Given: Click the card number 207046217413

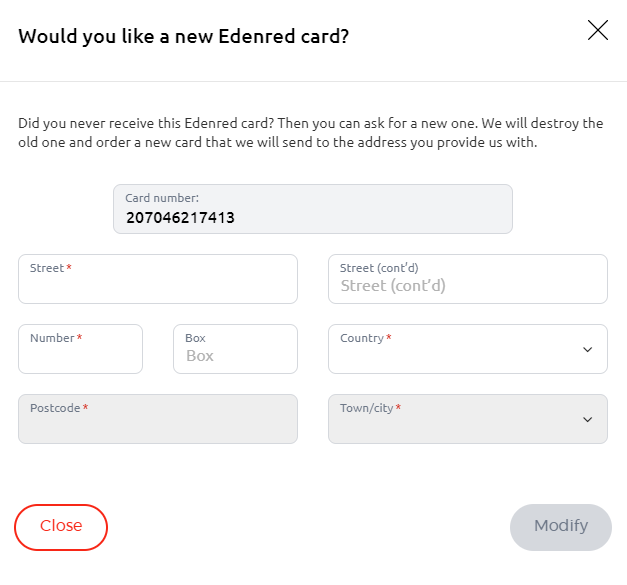Looking at the screenshot, I should coord(180,216).
